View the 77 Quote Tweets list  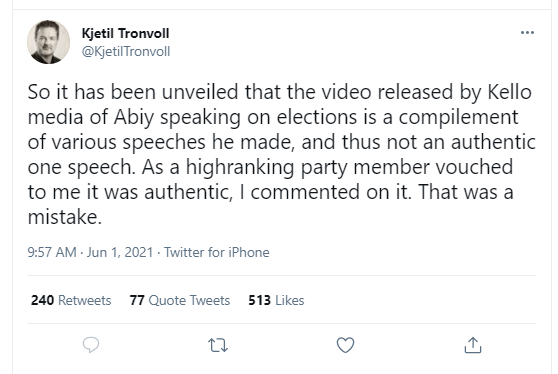180,300
